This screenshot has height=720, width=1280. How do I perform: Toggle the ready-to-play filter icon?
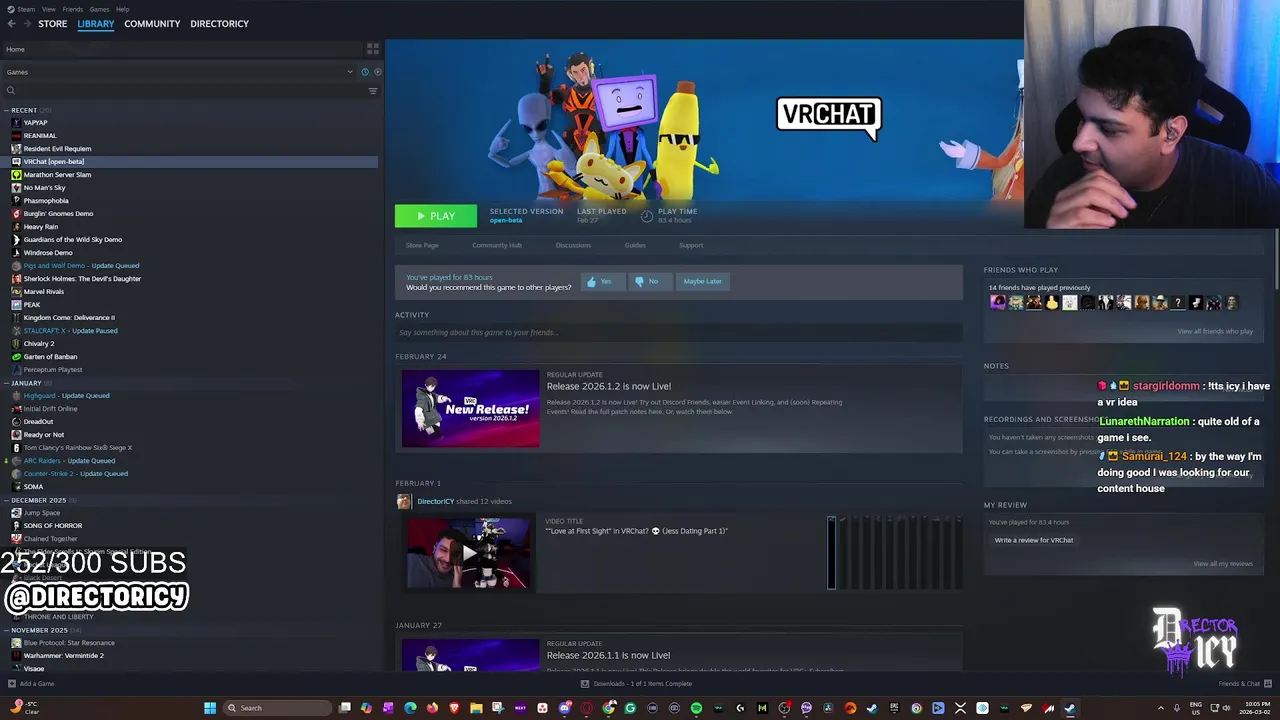(377, 72)
